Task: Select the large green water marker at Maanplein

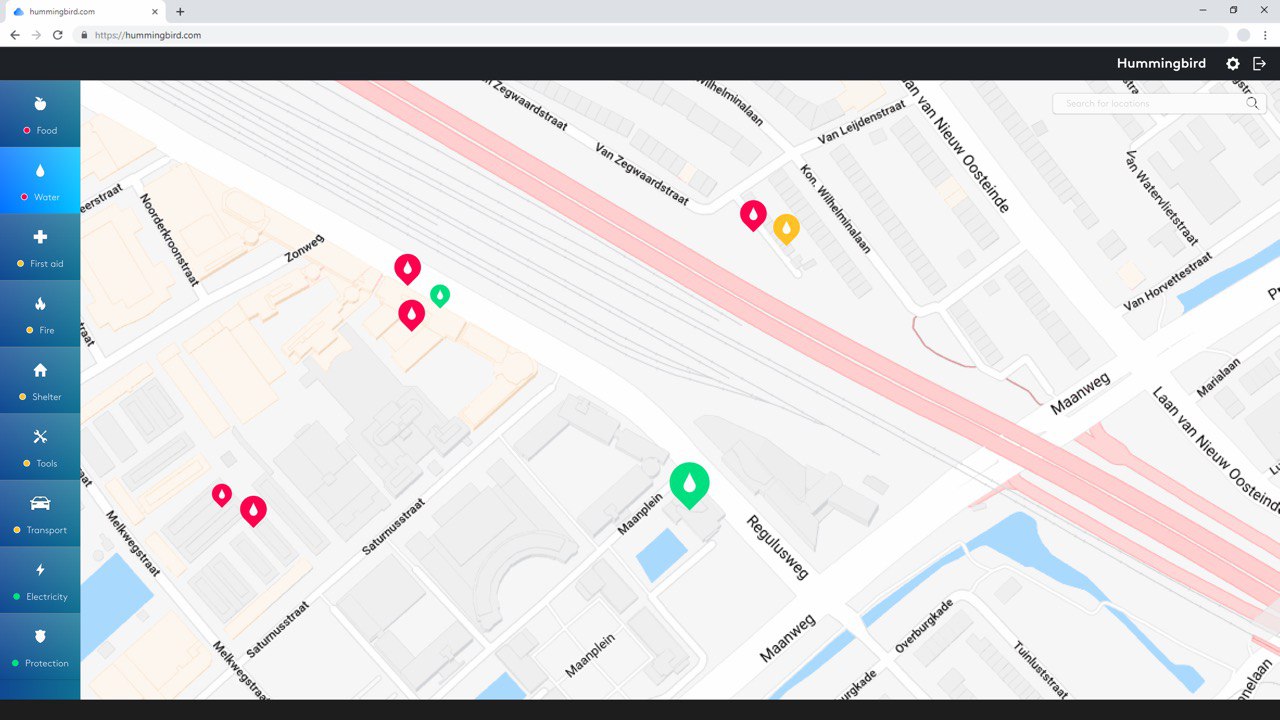Action: pyautogui.click(x=689, y=482)
